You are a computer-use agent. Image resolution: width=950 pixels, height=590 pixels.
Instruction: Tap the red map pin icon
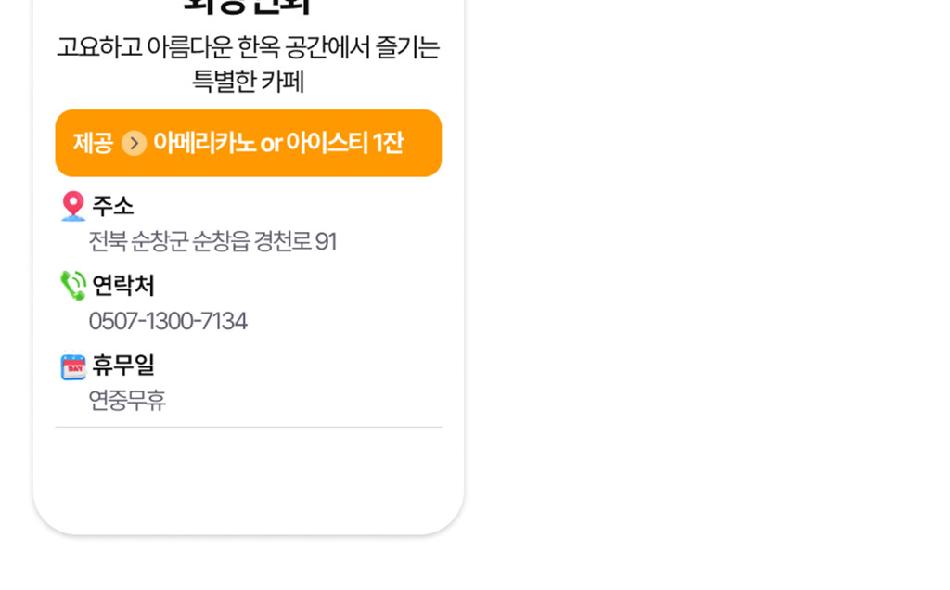pos(73,206)
